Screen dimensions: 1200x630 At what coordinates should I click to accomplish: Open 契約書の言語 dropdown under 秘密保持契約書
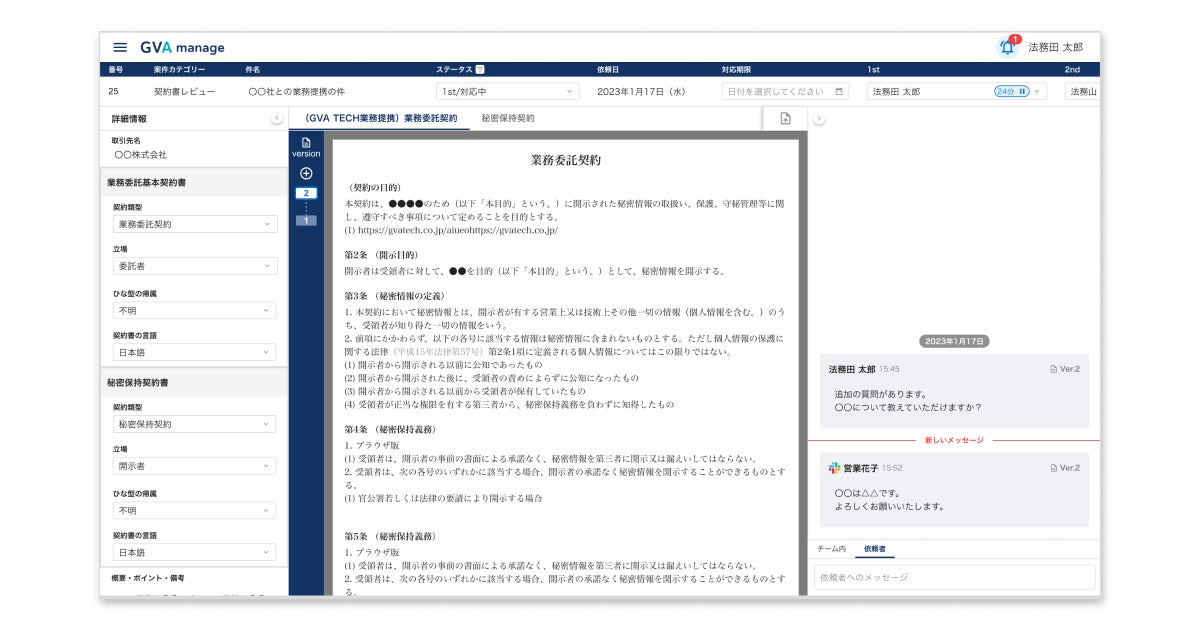[195, 552]
